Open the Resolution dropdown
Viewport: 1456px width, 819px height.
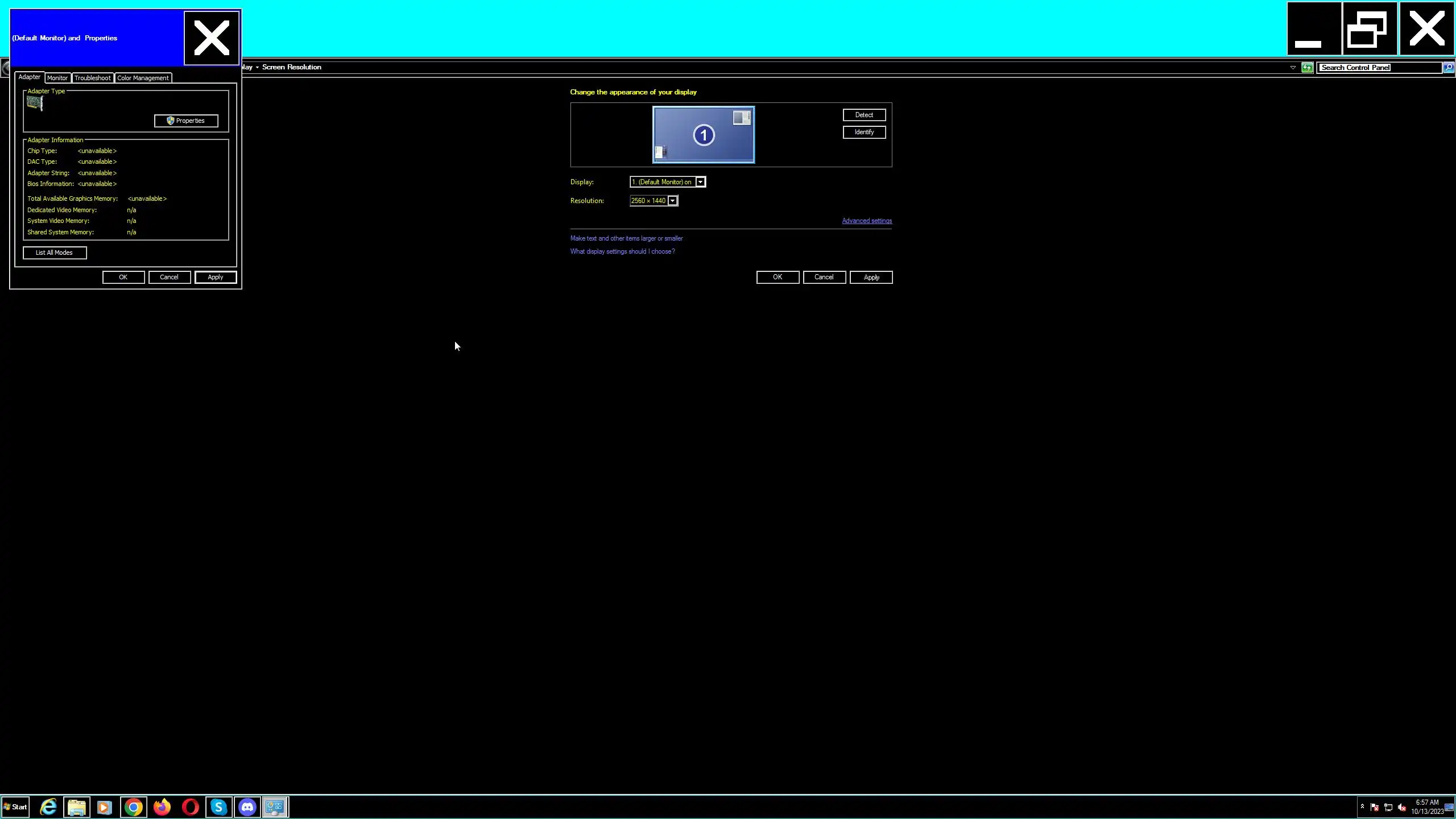click(x=672, y=201)
